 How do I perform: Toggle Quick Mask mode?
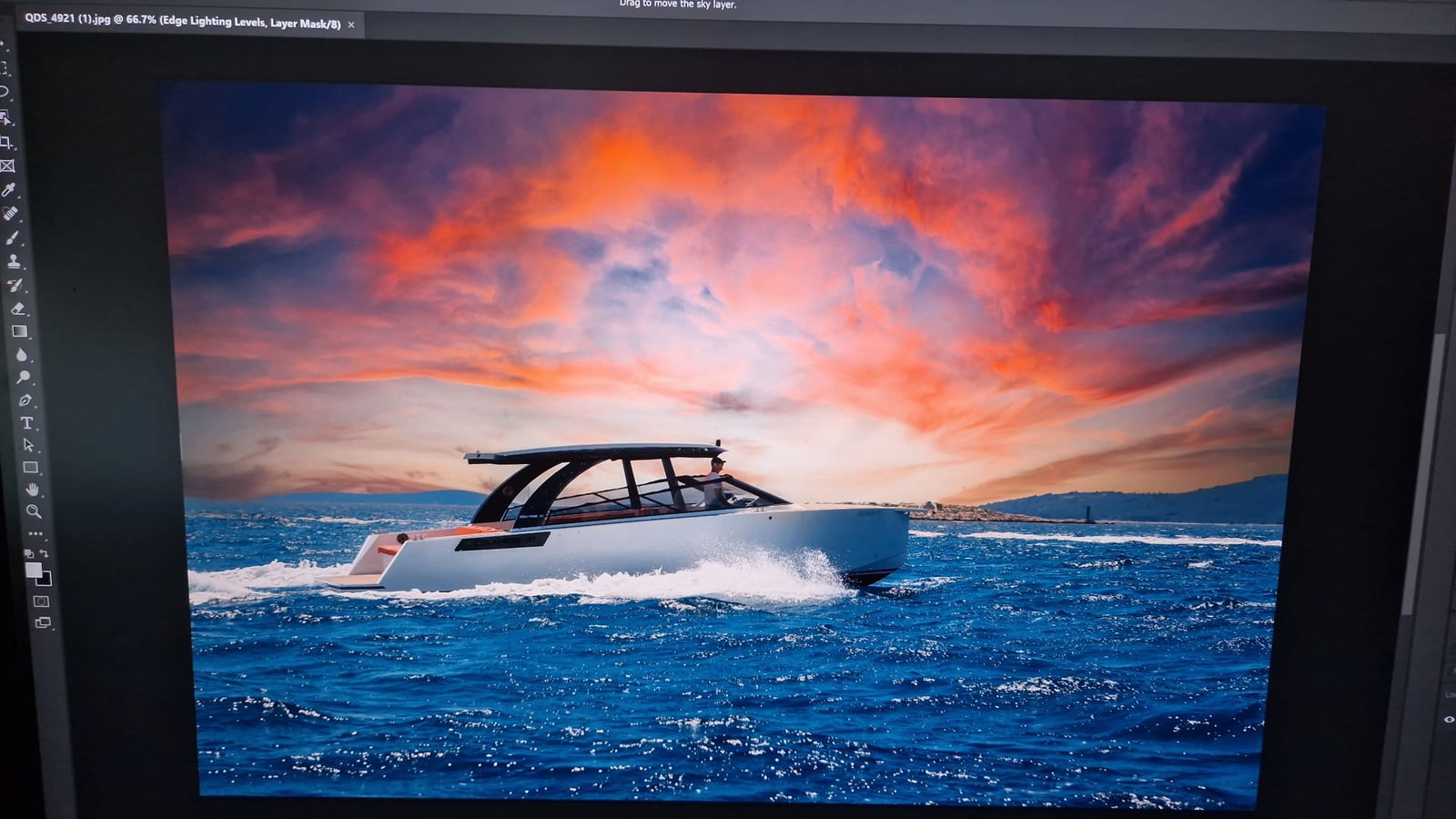[41, 602]
